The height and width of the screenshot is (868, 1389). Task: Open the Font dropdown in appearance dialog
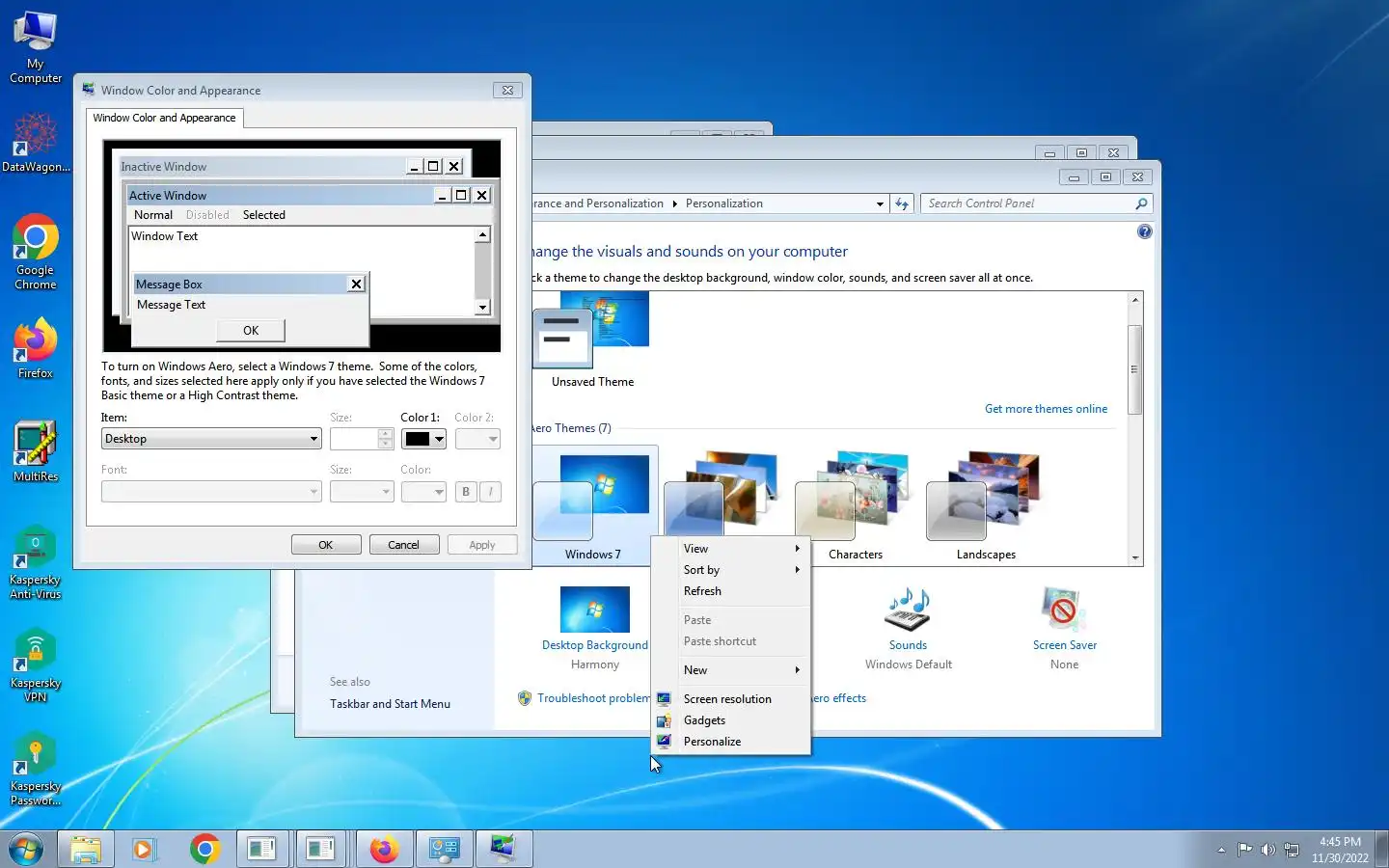pos(211,492)
